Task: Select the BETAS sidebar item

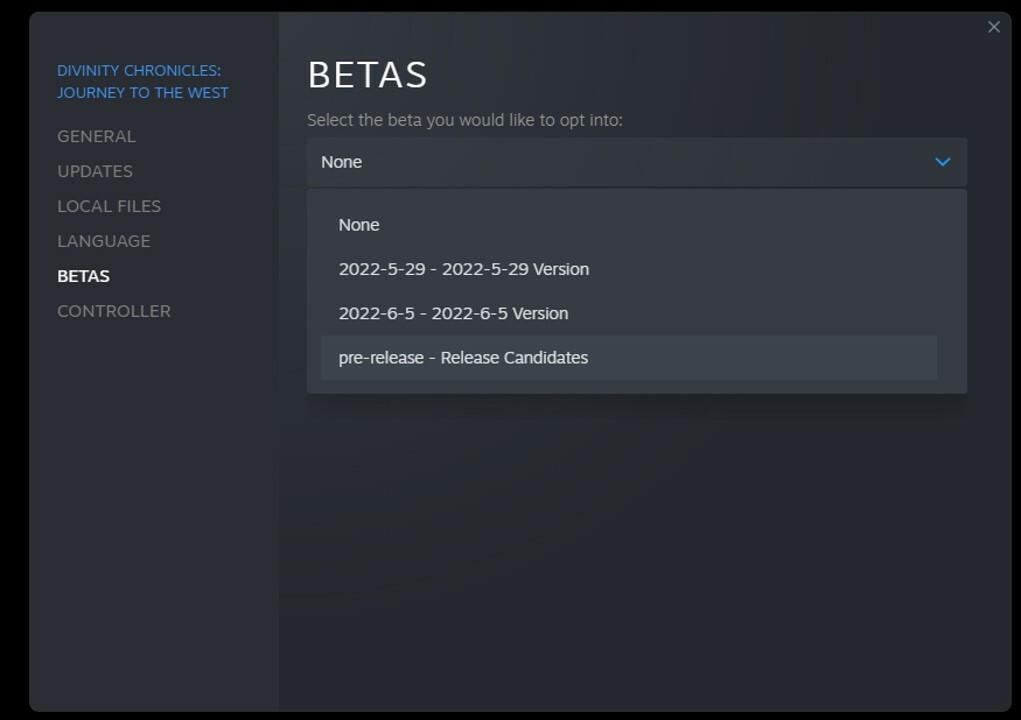Action: (84, 276)
